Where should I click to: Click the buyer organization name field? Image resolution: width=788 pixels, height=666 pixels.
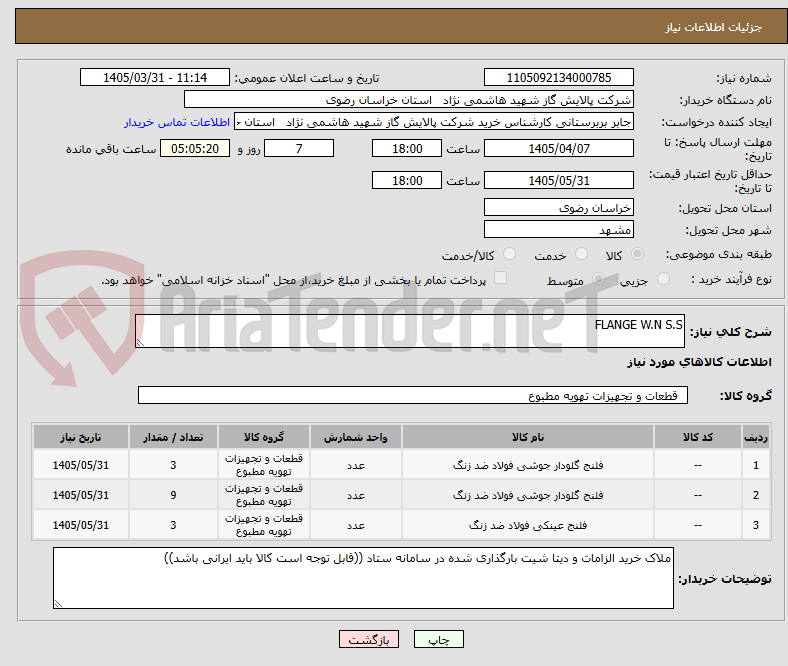(x=409, y=100)
